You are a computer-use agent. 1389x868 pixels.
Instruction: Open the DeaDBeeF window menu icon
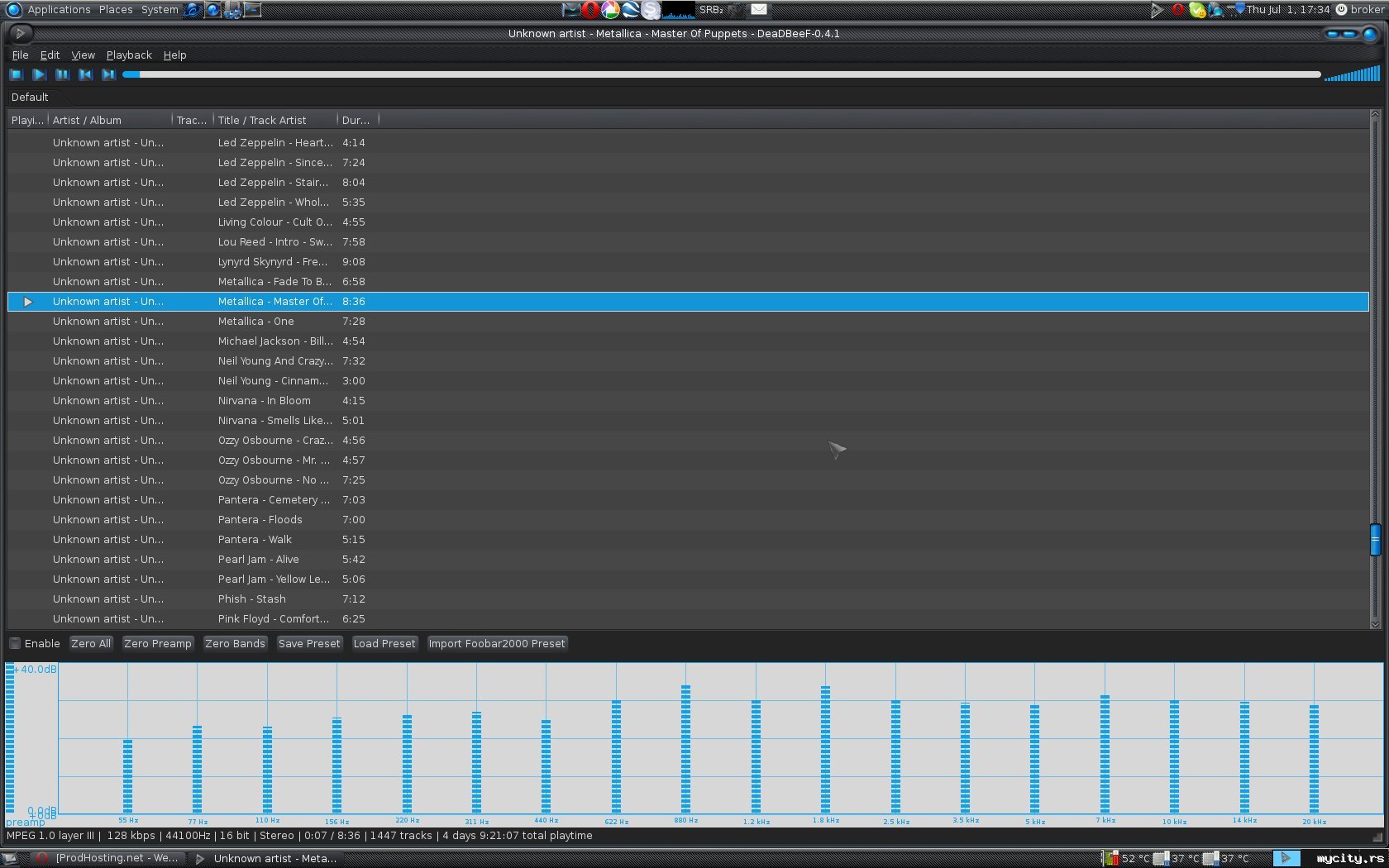tap(20, 33)
